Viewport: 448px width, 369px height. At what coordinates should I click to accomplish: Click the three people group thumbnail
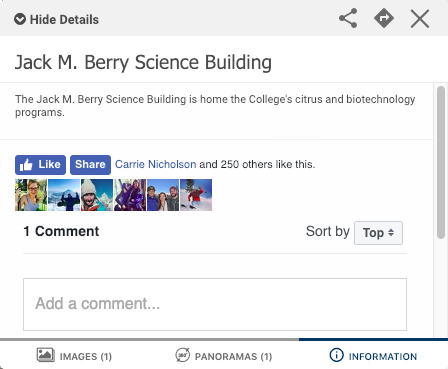point(163,195)
